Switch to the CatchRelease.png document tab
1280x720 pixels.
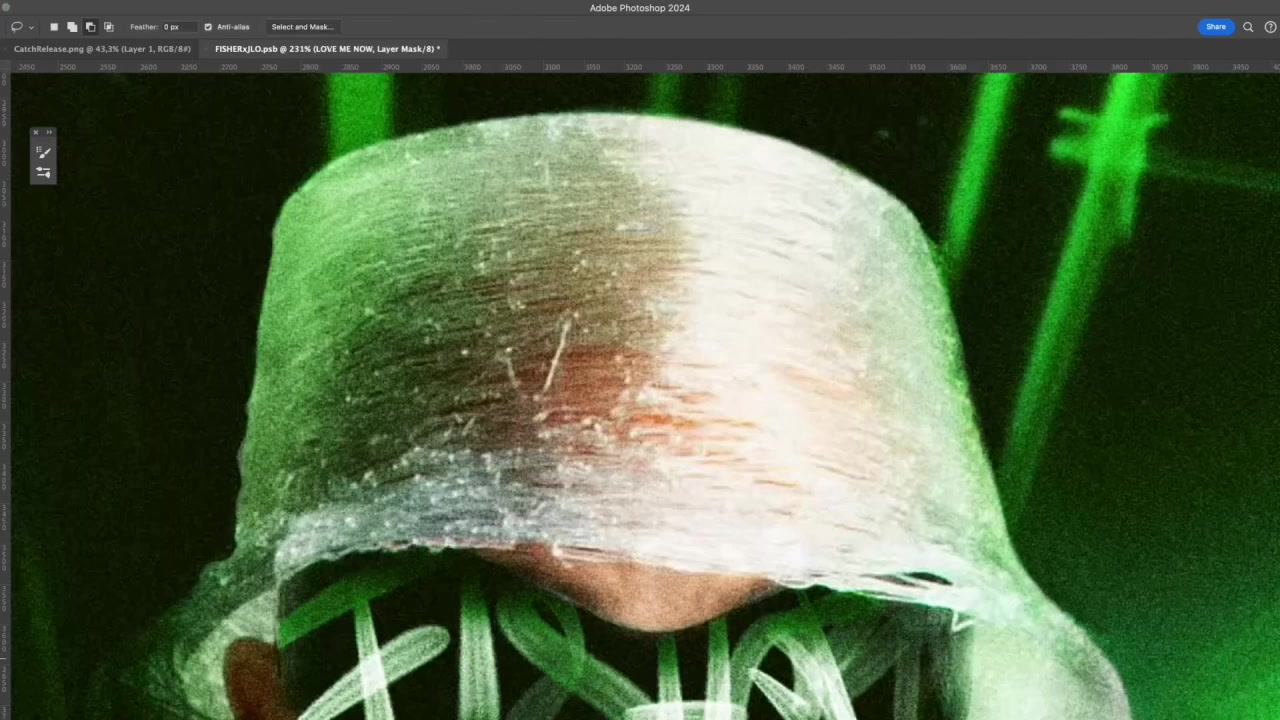(102, 49)
